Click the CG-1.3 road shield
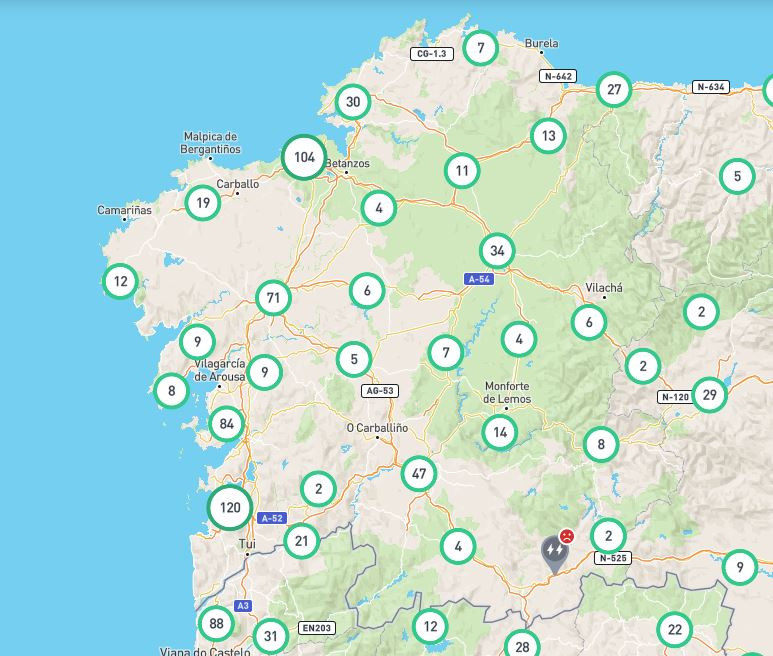This screenshot has height=656, width=773. (432, 54)
